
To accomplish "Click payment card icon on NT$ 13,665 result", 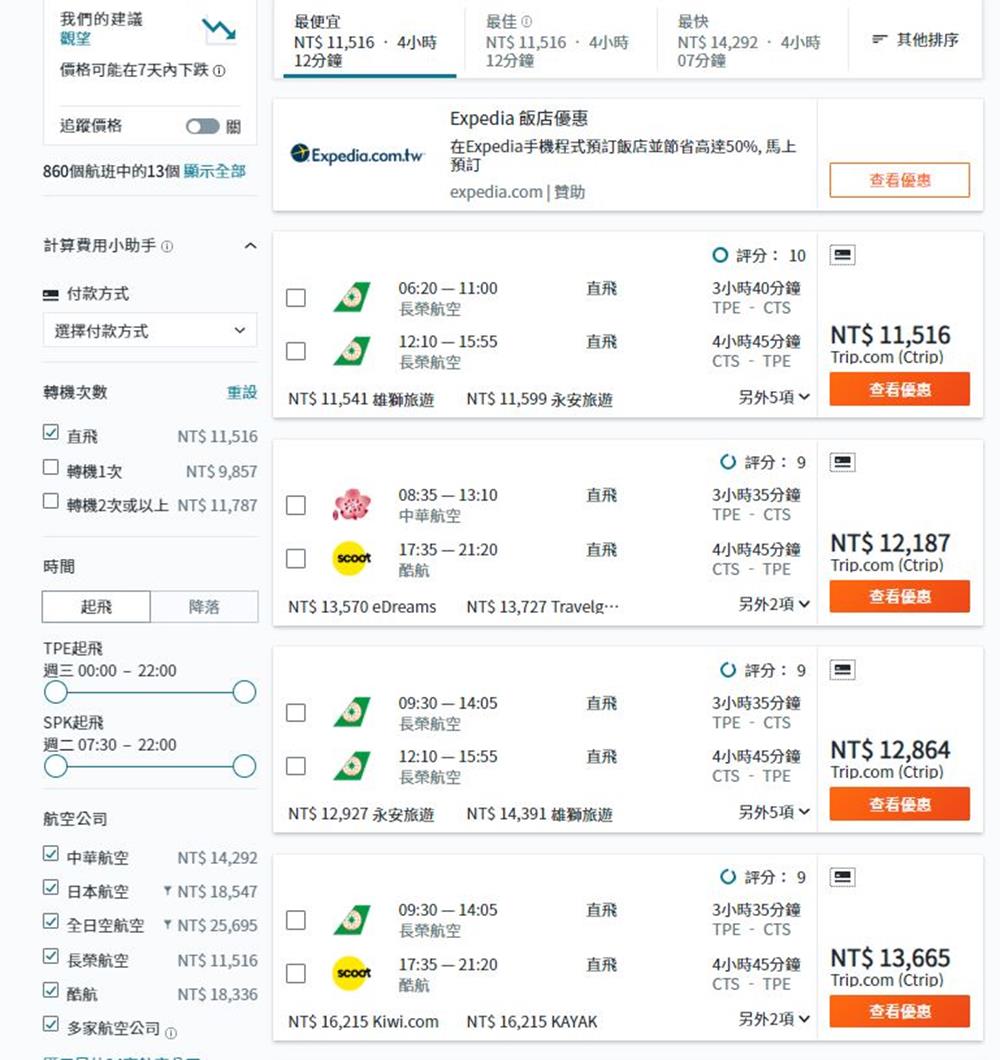I will coord(843,878).
